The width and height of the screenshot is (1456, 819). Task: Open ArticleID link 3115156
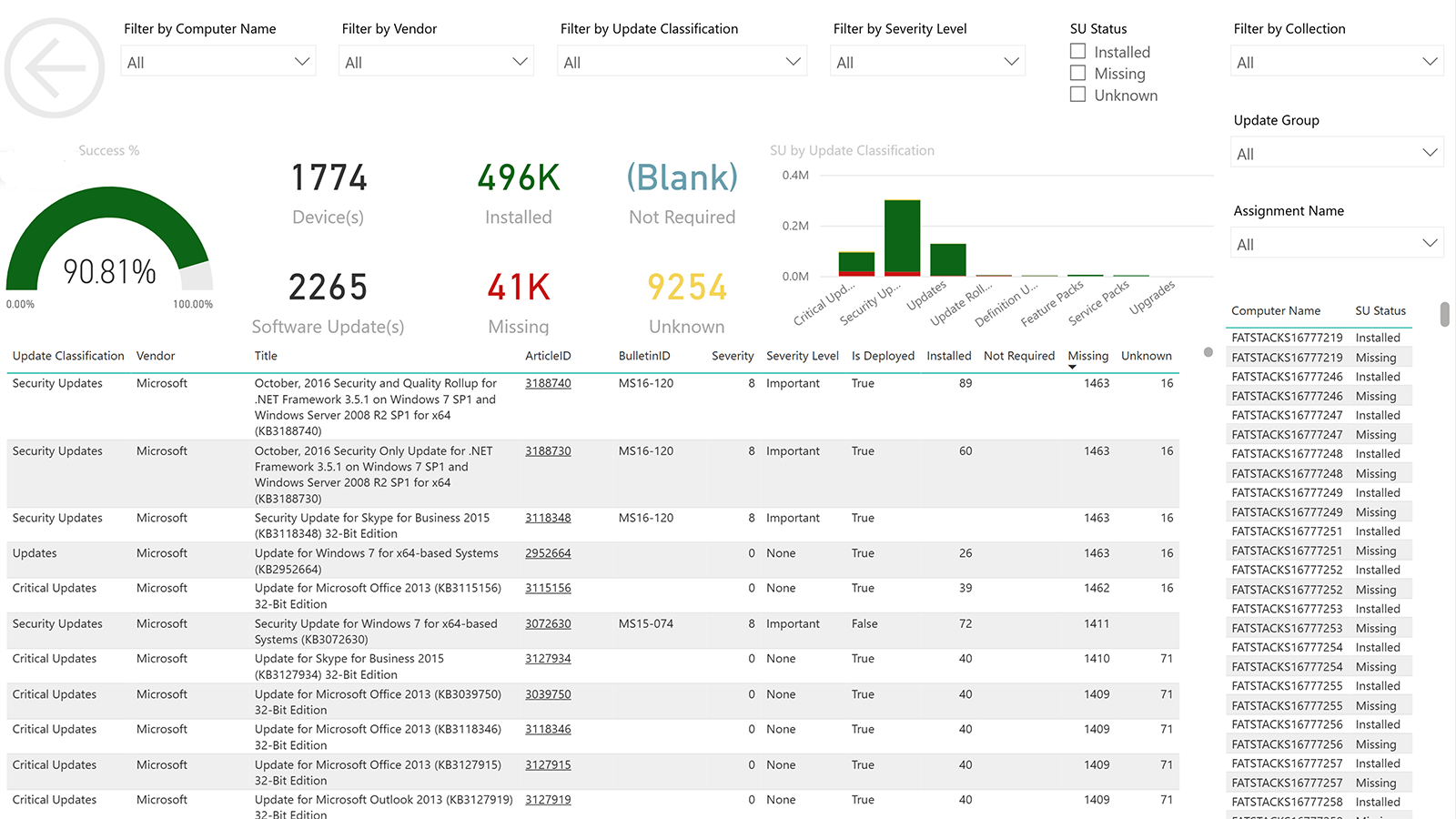click(548, 588)
